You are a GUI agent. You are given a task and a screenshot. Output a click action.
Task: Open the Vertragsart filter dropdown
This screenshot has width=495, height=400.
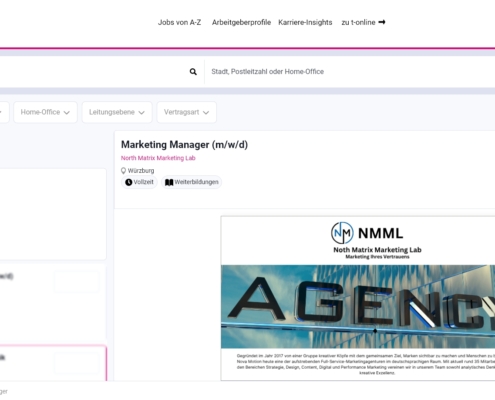pyautogui.click(x=187, y=112)
